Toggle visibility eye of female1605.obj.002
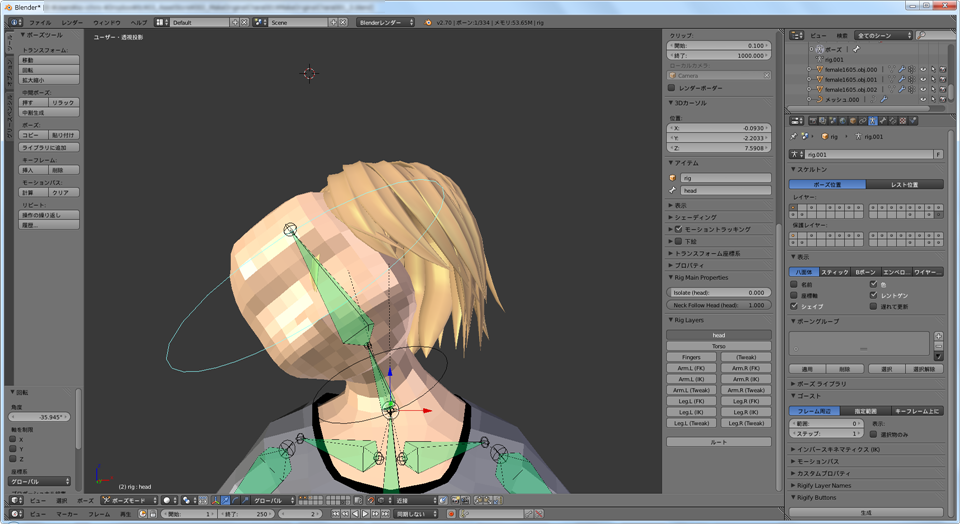Screen dimensions: 960x524 click(x=923, y=89)
